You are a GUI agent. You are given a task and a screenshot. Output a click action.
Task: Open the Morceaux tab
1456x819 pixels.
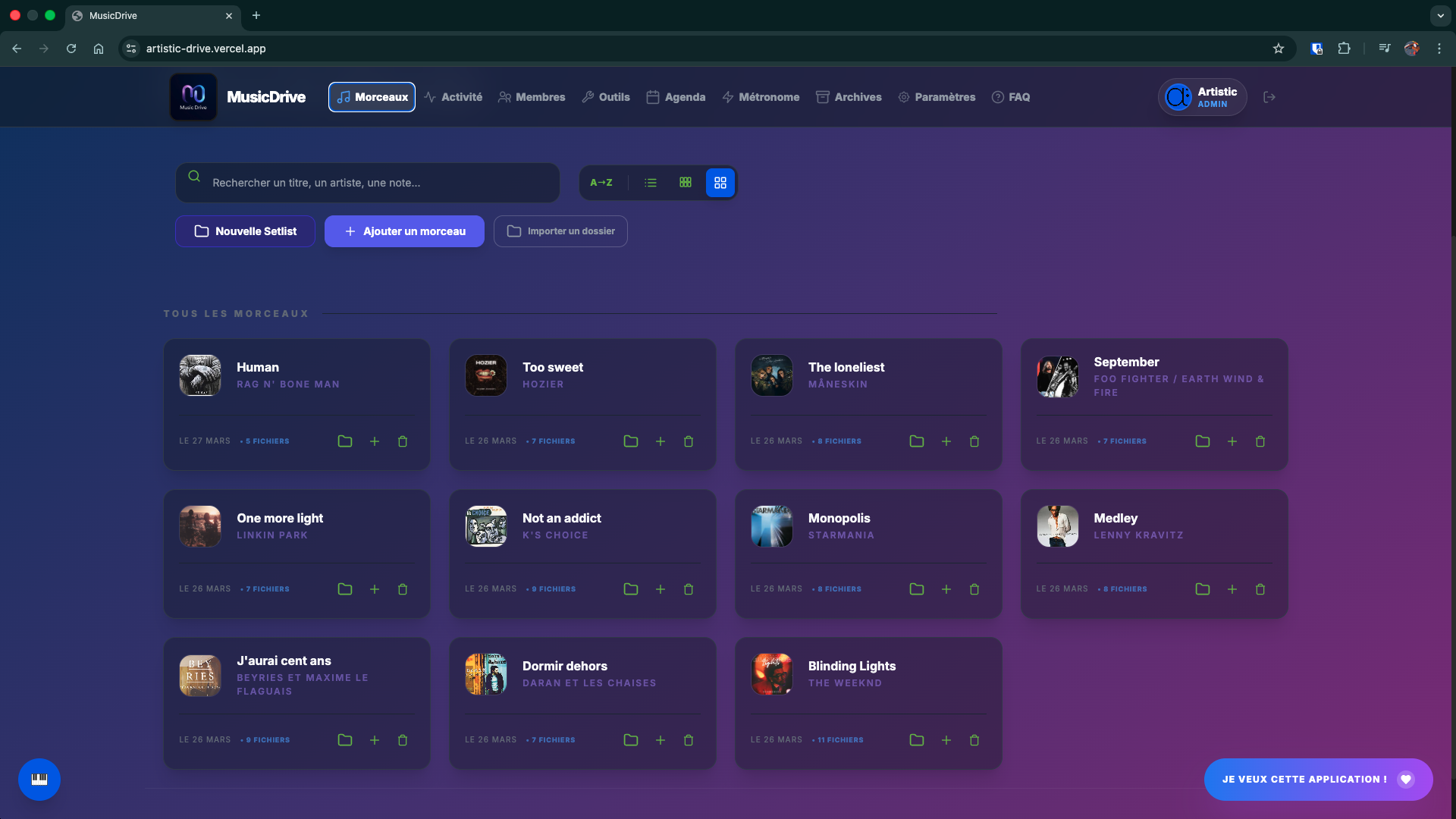pos(372,97)
